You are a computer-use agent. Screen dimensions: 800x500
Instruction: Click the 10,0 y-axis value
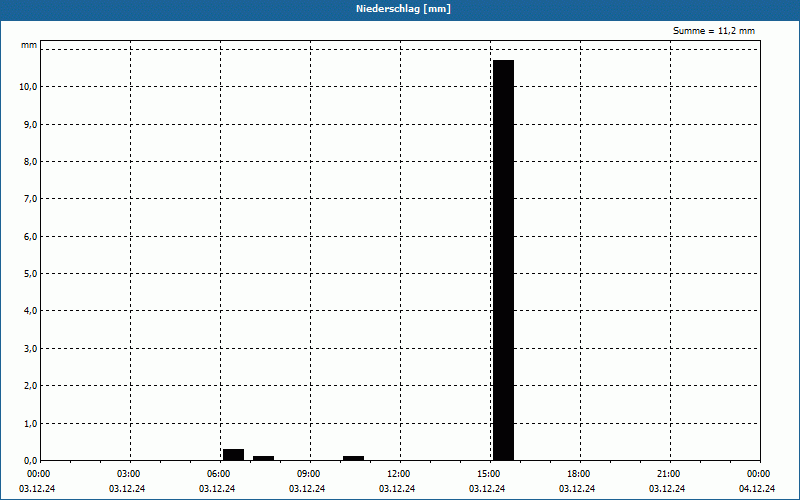[x=29, y=87]
